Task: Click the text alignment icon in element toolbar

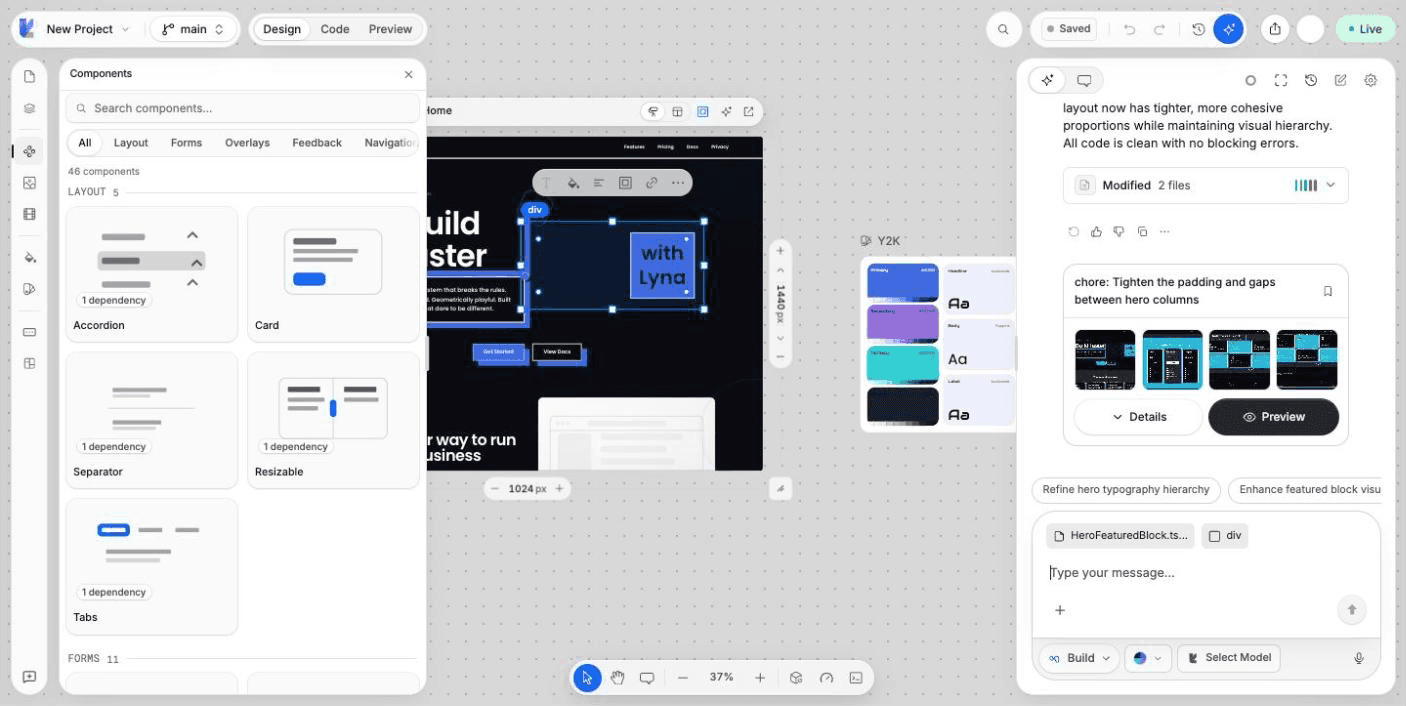Action: (x=599, y=183)
